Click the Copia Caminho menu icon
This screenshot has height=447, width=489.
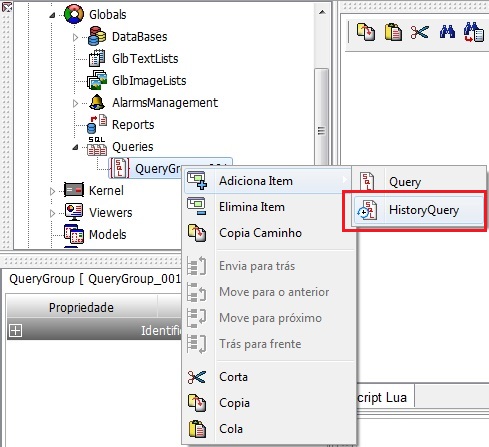point(197,232)
